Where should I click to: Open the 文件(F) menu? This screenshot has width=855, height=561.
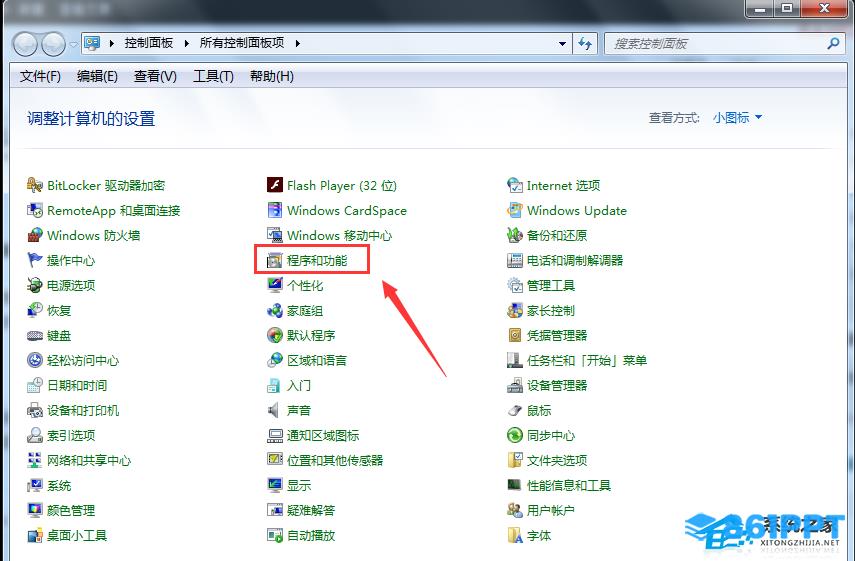pos(40,76)
